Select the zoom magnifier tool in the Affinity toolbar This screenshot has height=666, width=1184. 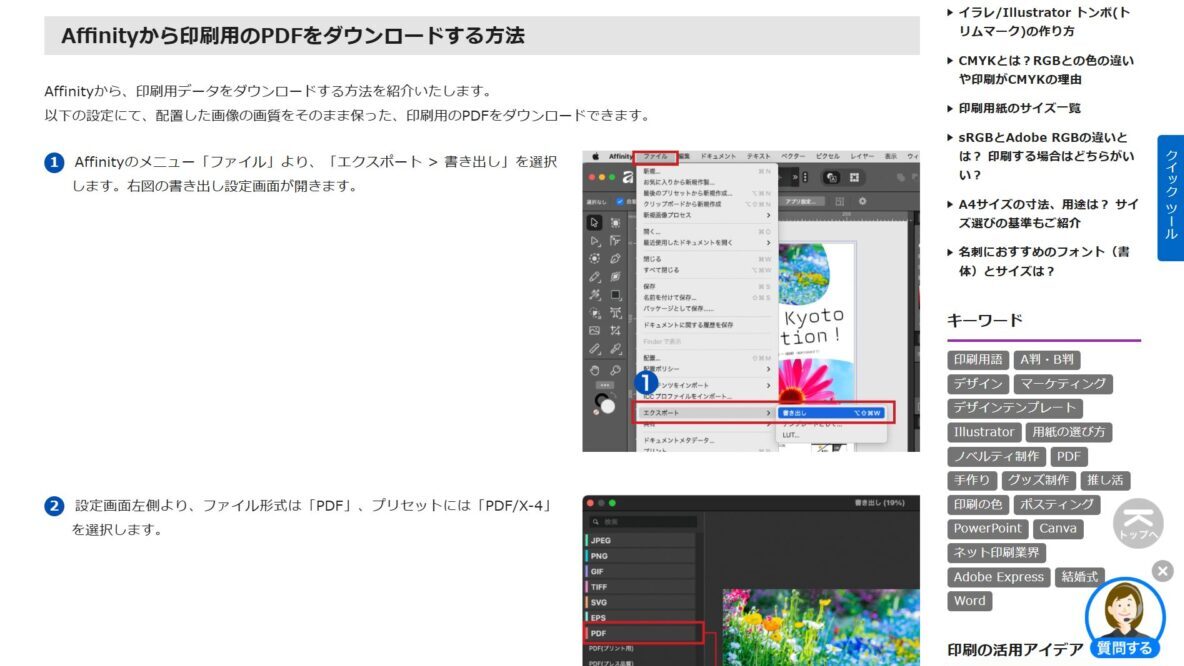pyautogui.click(x=615, y=369)
